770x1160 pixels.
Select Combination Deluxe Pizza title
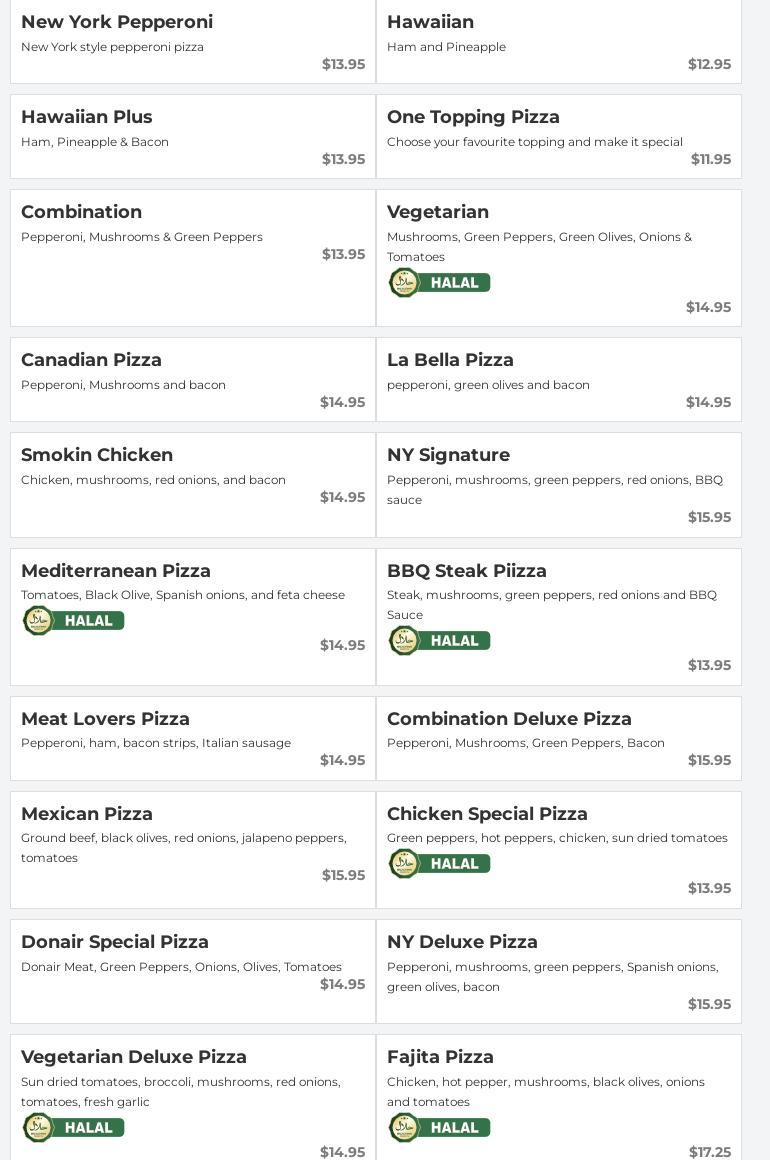point(509,719)
